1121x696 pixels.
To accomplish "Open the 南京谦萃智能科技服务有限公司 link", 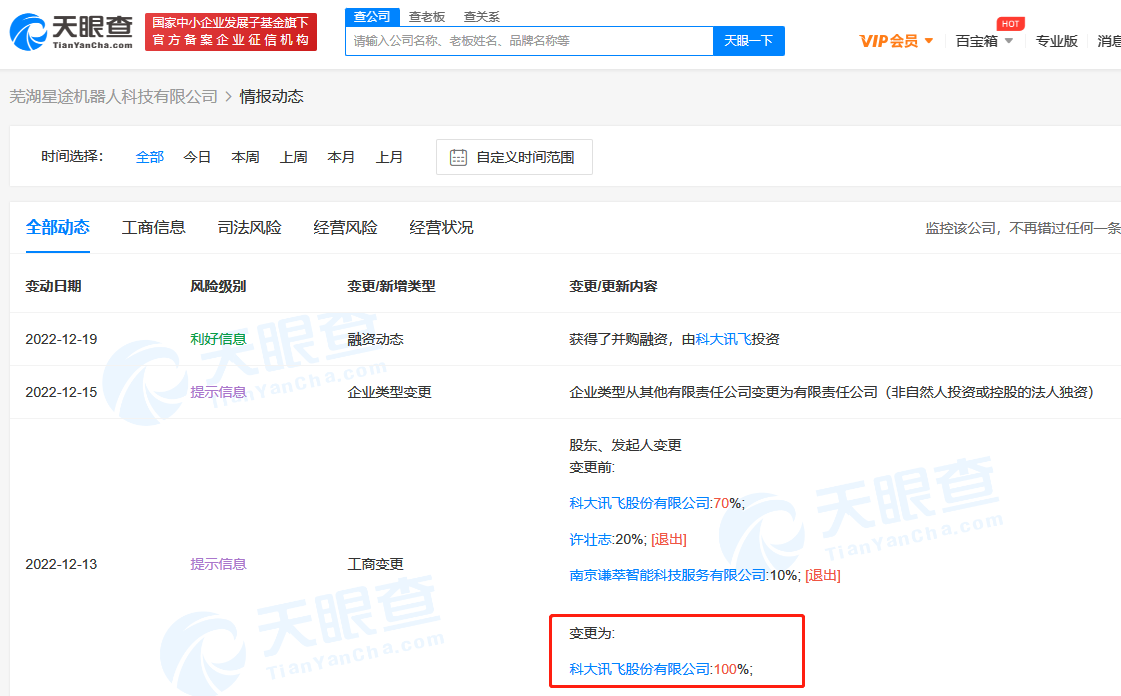I will [668, 575].
